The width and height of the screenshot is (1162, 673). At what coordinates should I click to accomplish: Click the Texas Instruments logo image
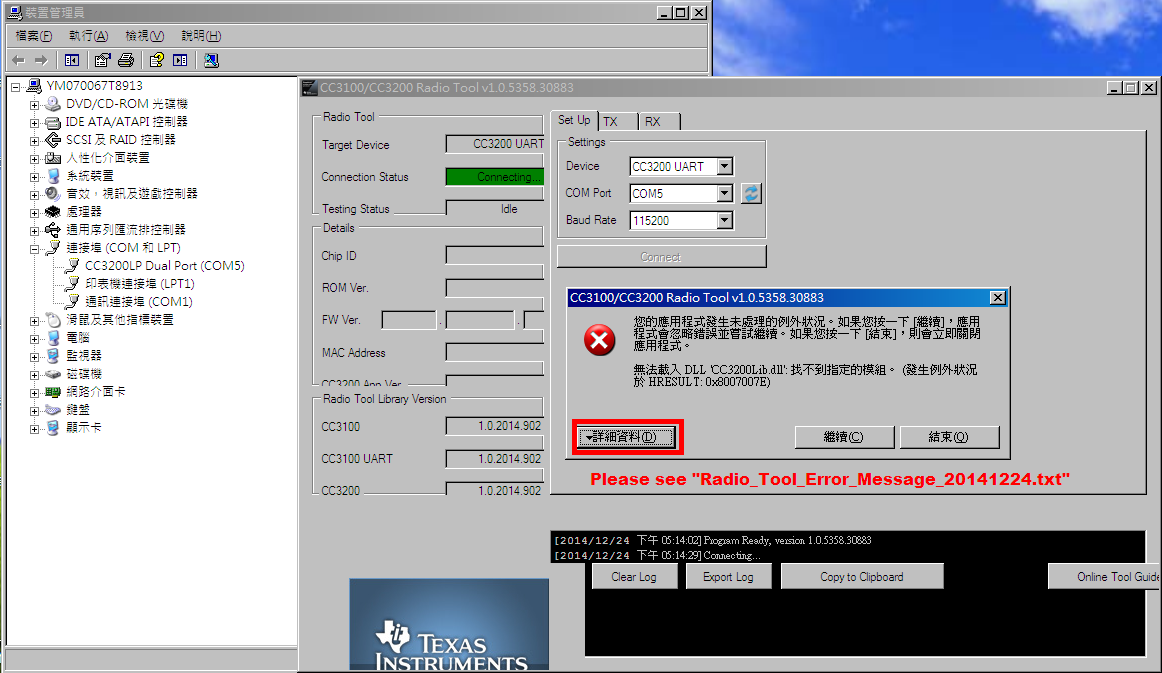(x=449, y=625)
